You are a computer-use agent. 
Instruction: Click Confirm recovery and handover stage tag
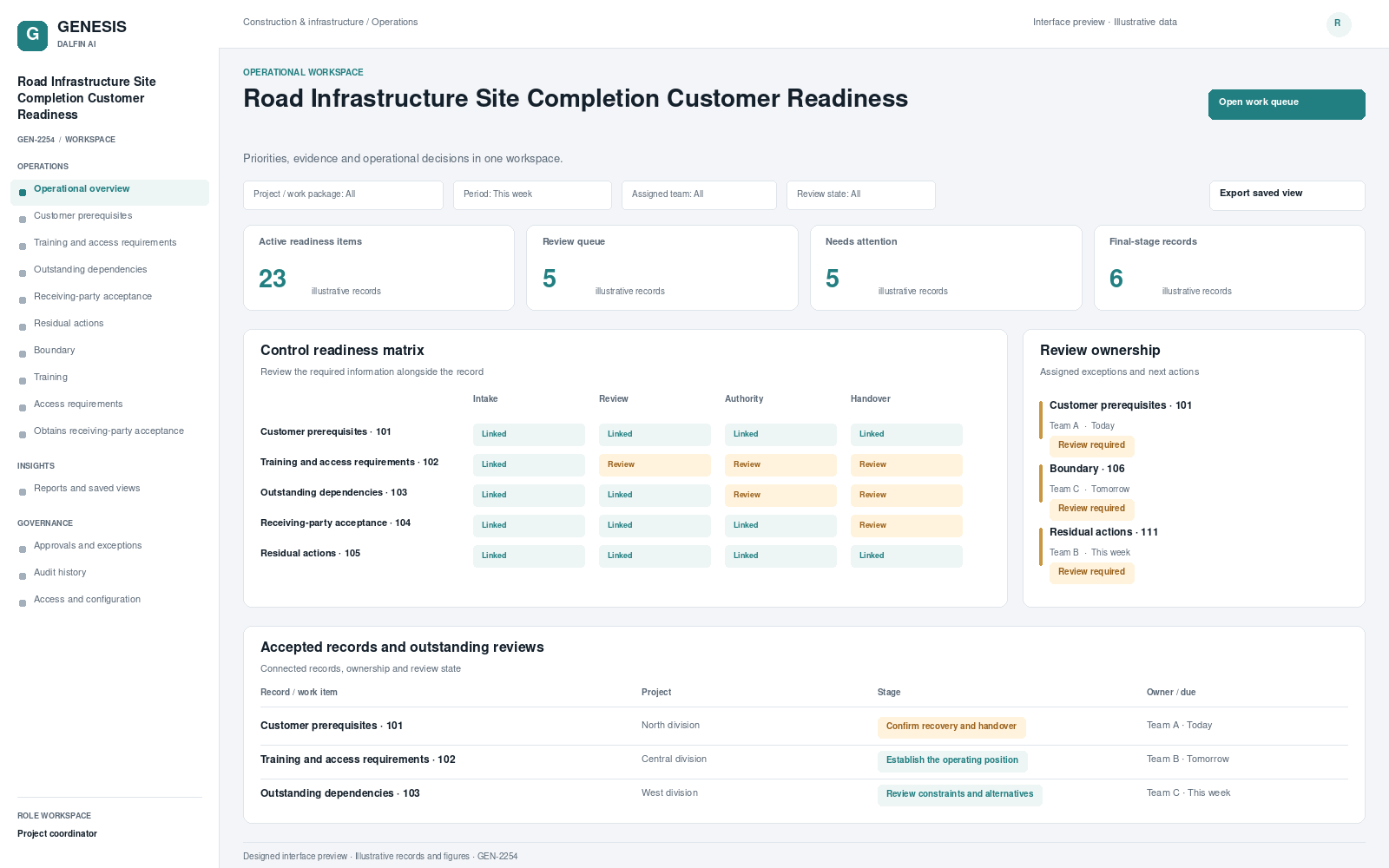pyautogui.click(x=951, y=727)
